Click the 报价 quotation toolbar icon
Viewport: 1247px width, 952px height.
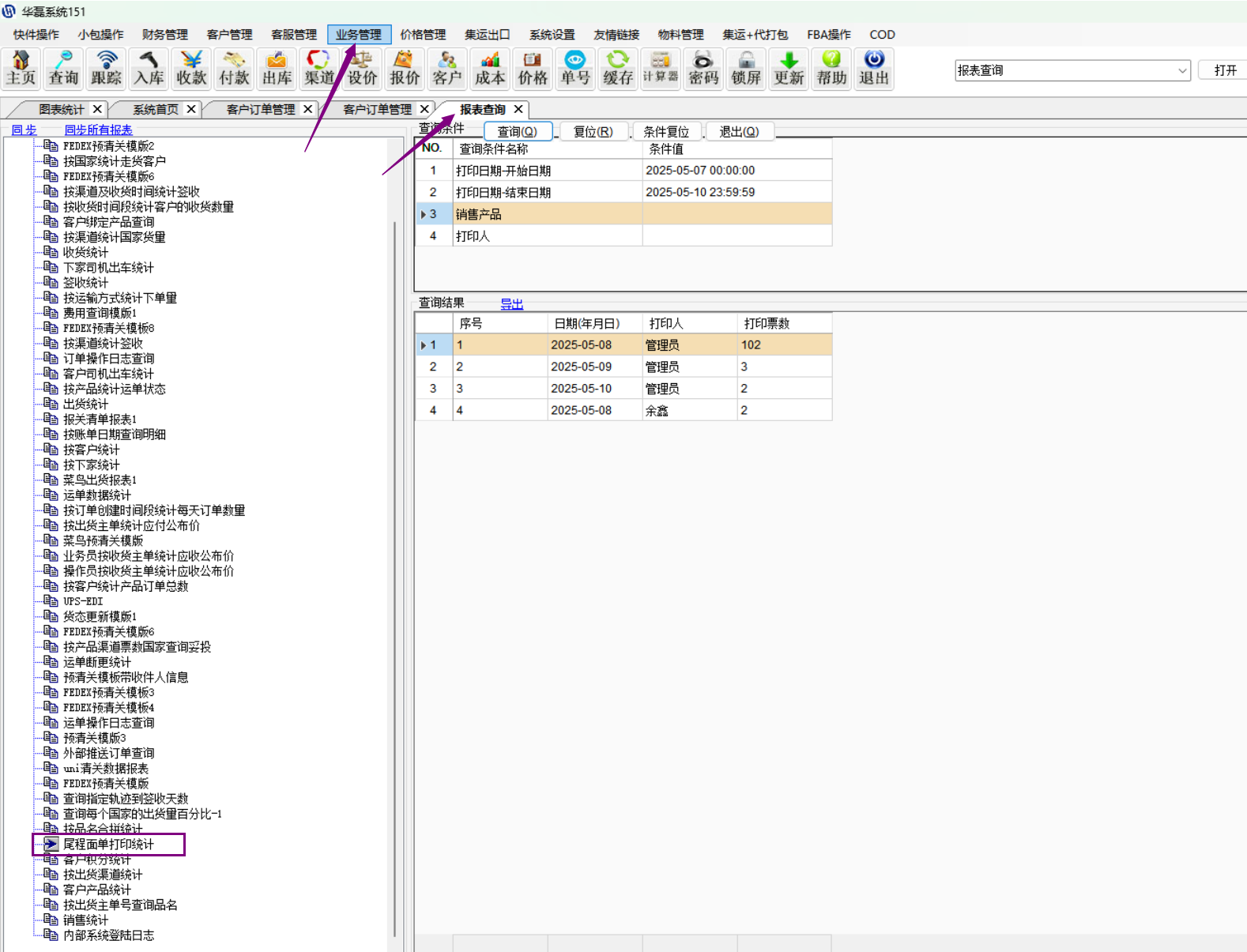pyautogui.click(x=405, y=69)
